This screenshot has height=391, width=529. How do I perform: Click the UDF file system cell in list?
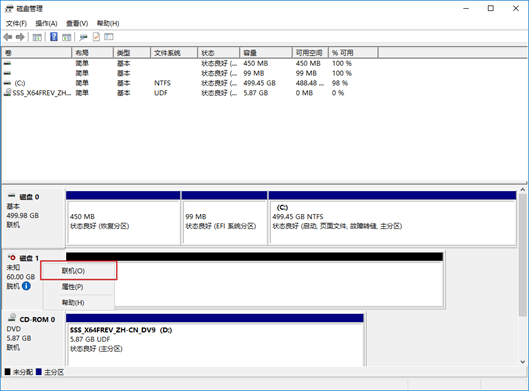161,93
